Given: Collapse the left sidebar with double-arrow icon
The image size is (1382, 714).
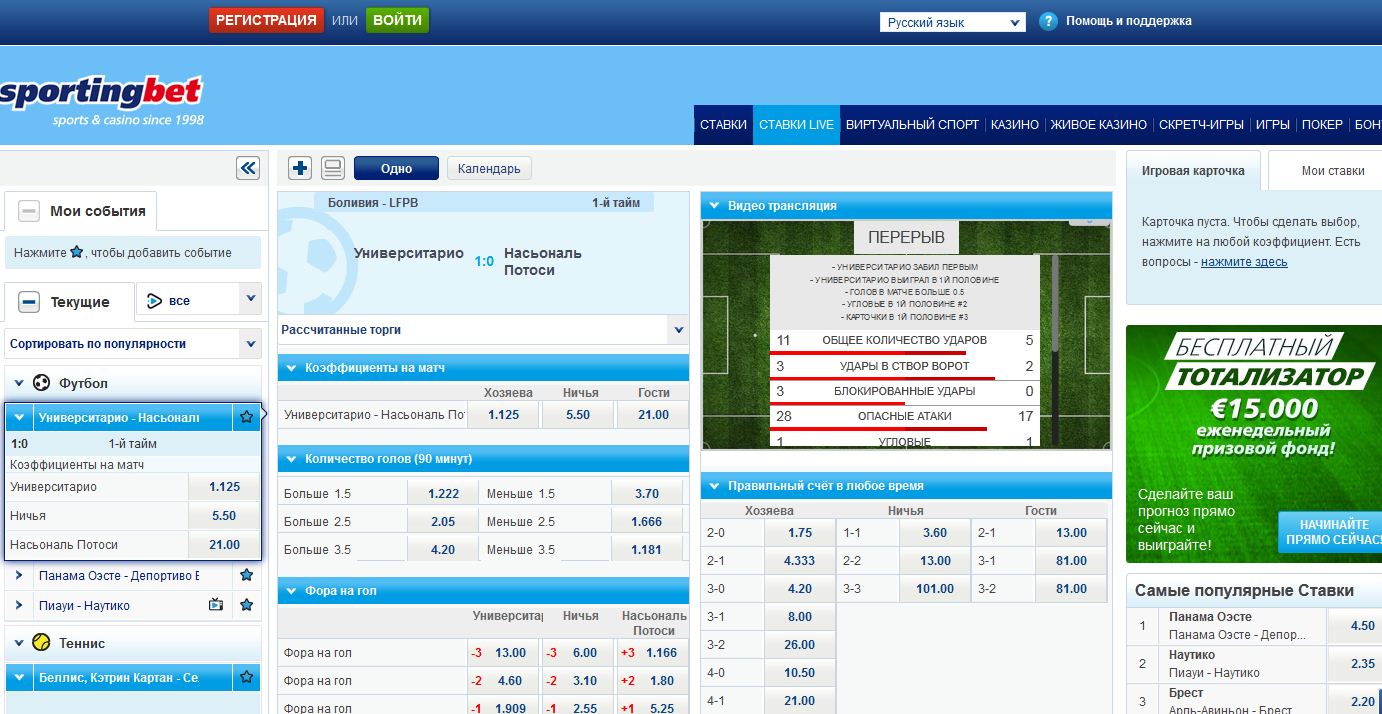Looking at the screenshot, I should coord(248,168).
